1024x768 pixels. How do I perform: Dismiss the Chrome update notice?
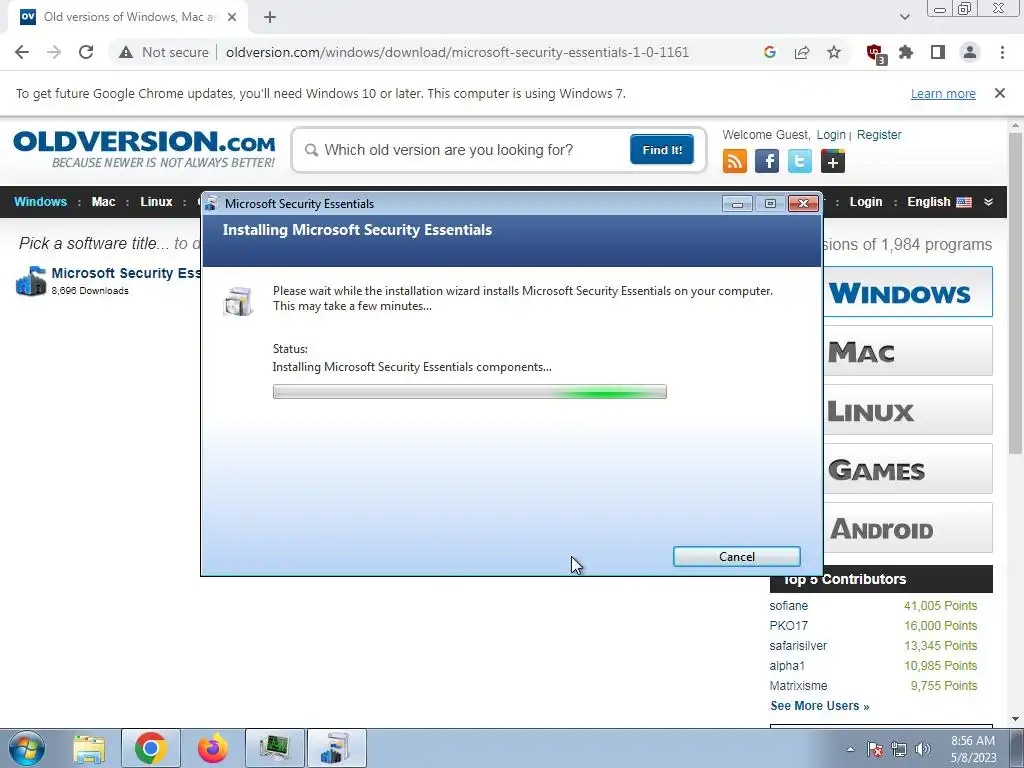coord(1000,93)
